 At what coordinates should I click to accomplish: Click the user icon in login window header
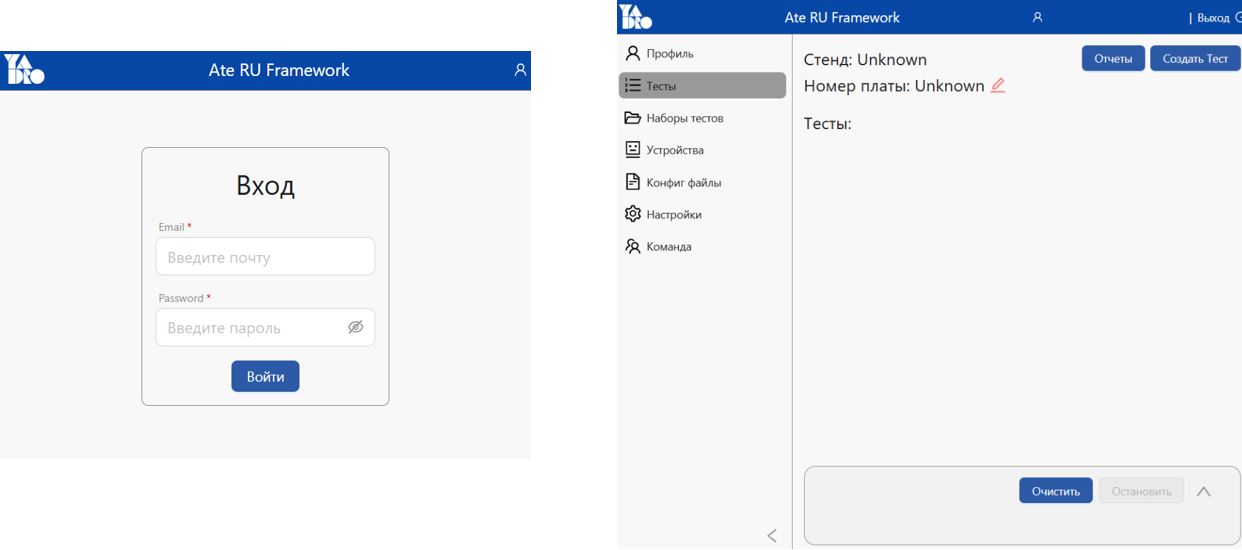(520, 71)
